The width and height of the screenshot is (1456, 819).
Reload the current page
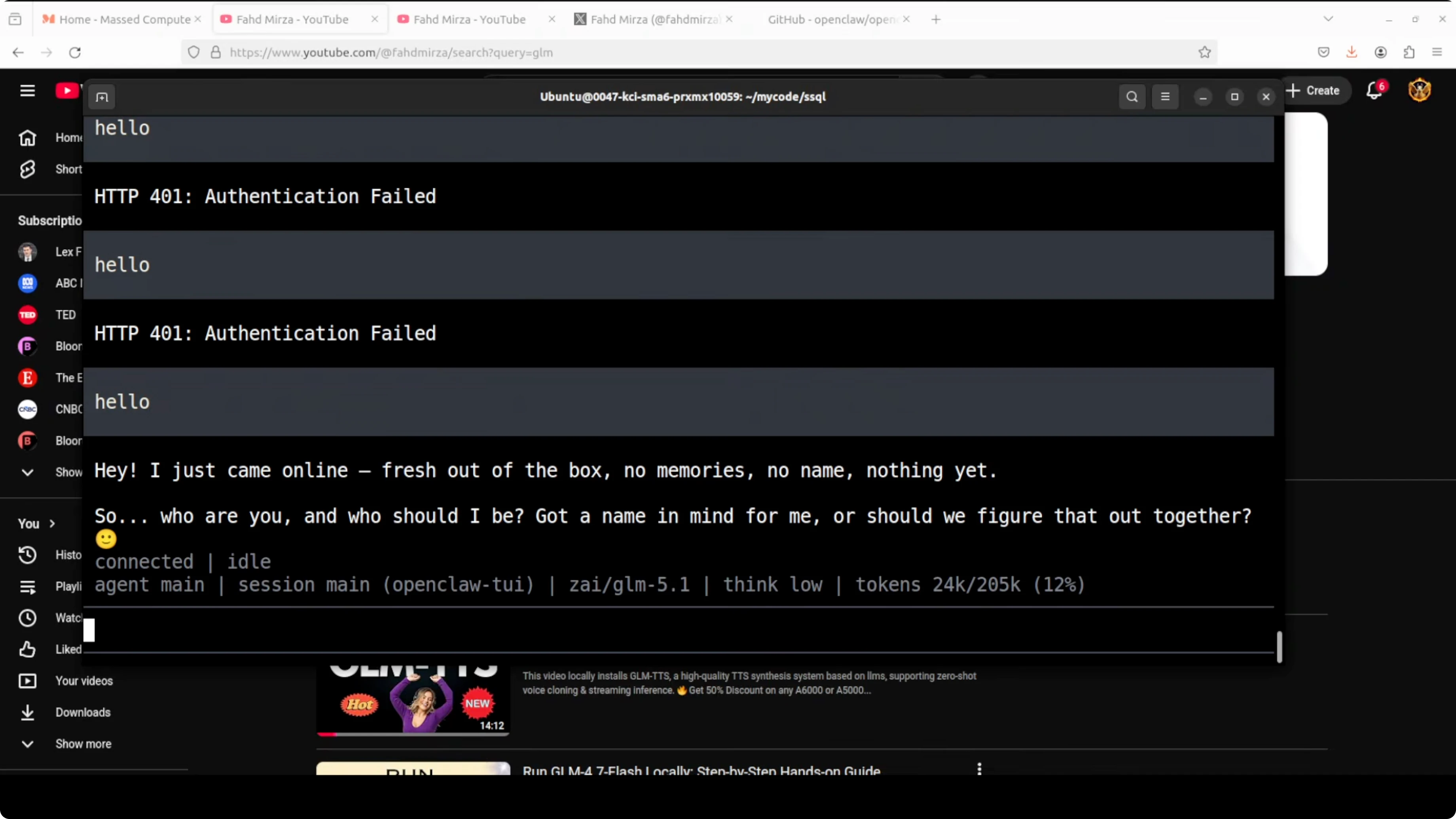(75, 53)
